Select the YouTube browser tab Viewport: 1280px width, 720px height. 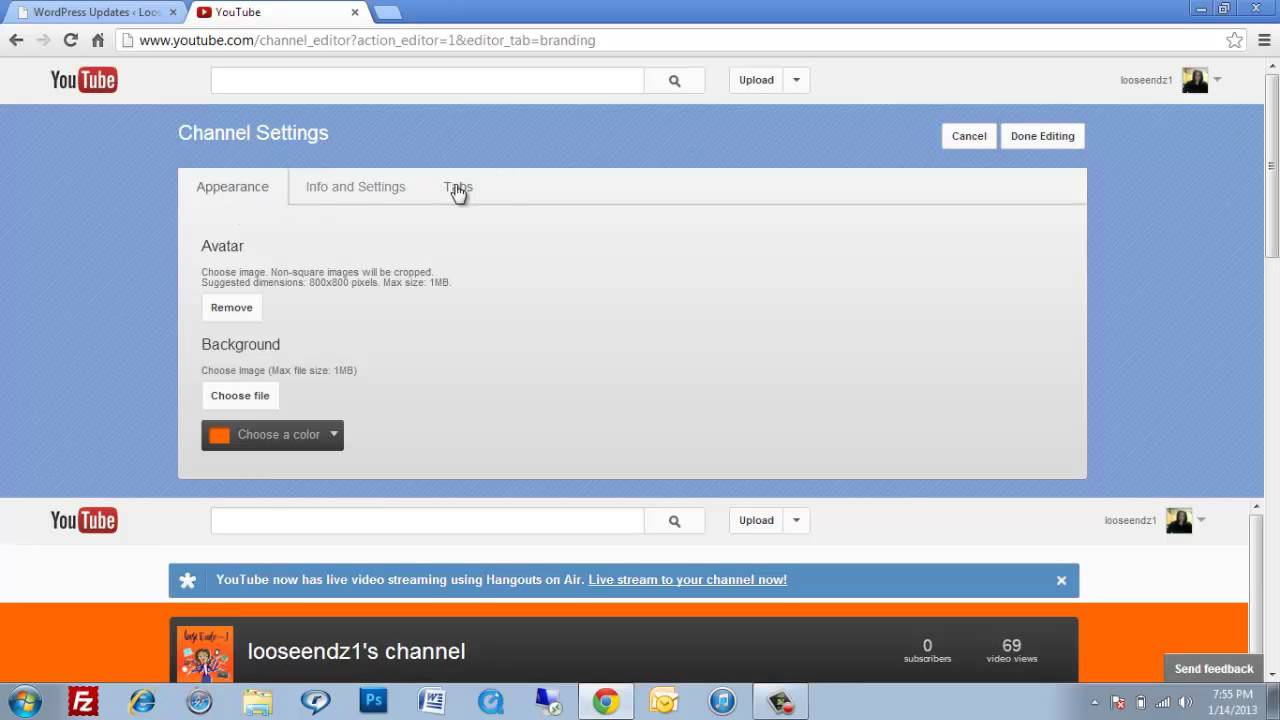point(277,12)
